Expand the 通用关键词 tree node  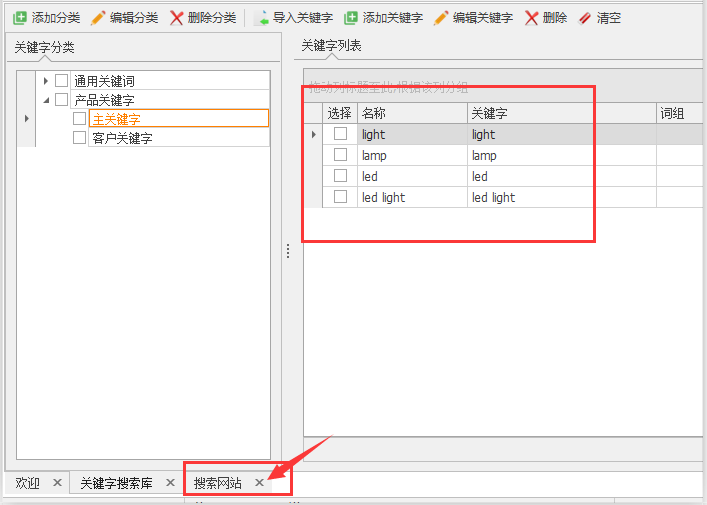pyautogui.click(x=46, y=81)
